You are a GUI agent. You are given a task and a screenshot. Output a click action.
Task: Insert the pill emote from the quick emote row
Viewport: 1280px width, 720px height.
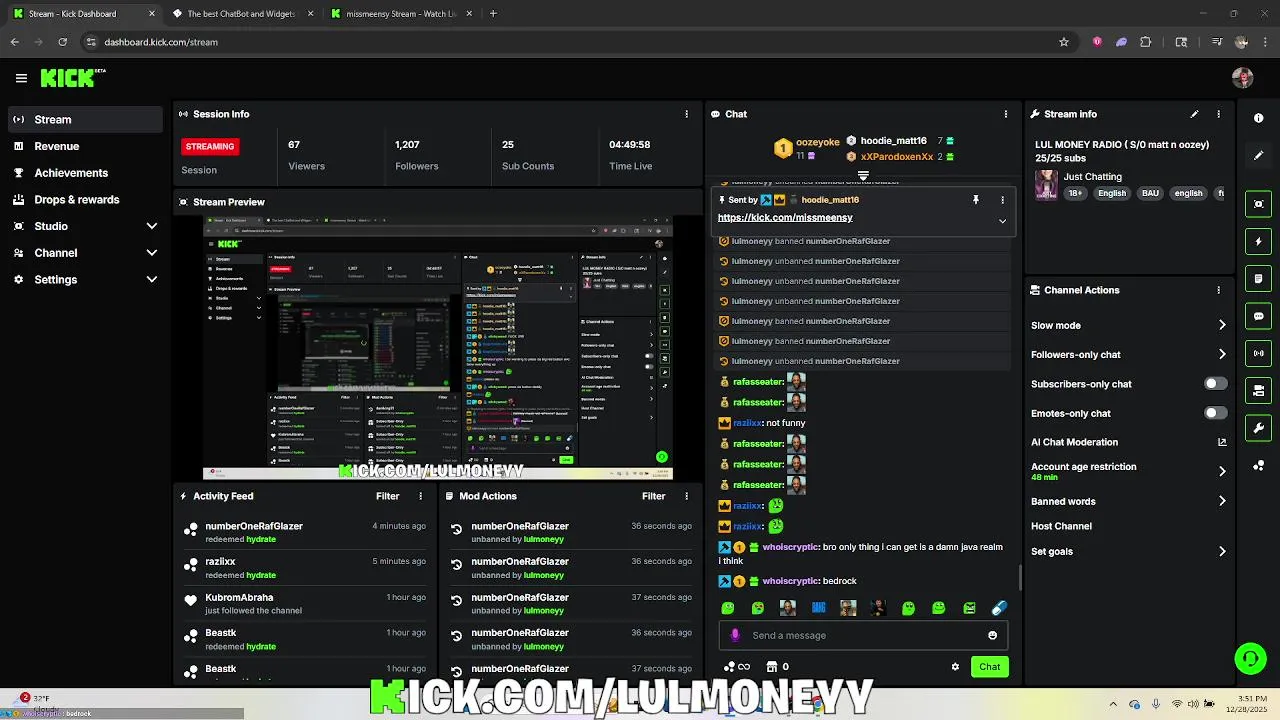[x=999, y=608]
